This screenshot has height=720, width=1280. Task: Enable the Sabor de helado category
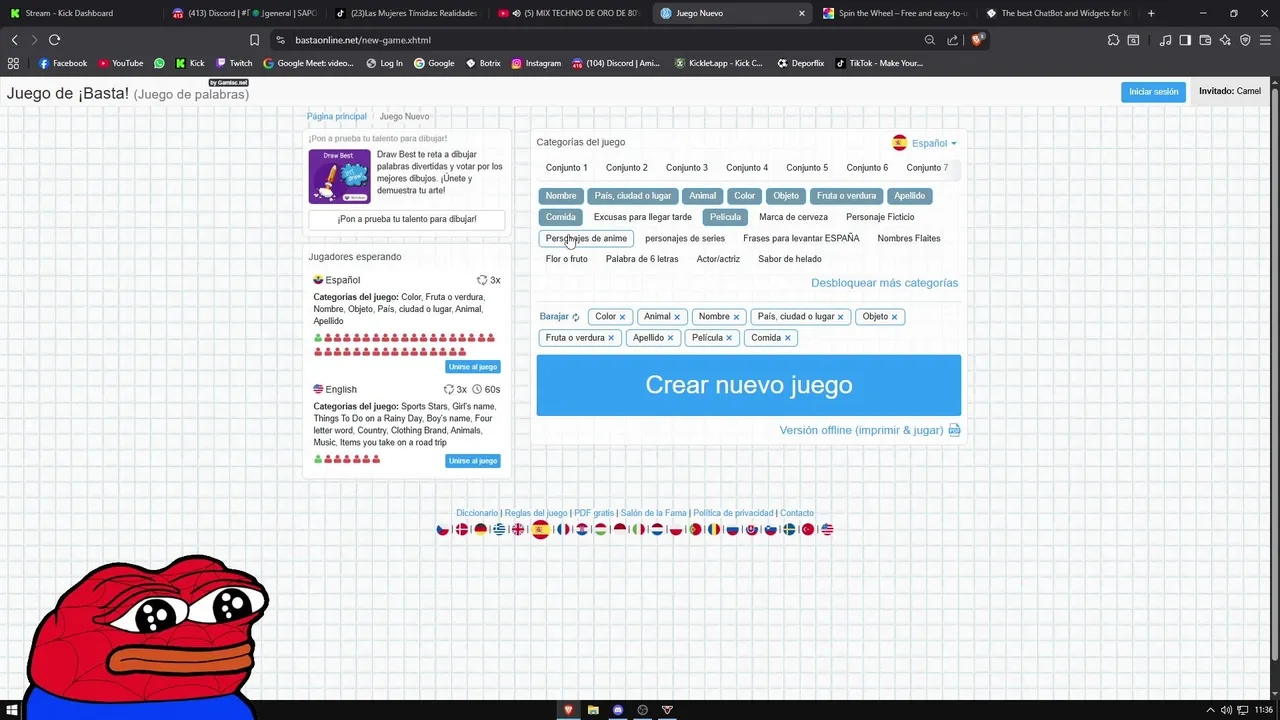tap(789, 259)
